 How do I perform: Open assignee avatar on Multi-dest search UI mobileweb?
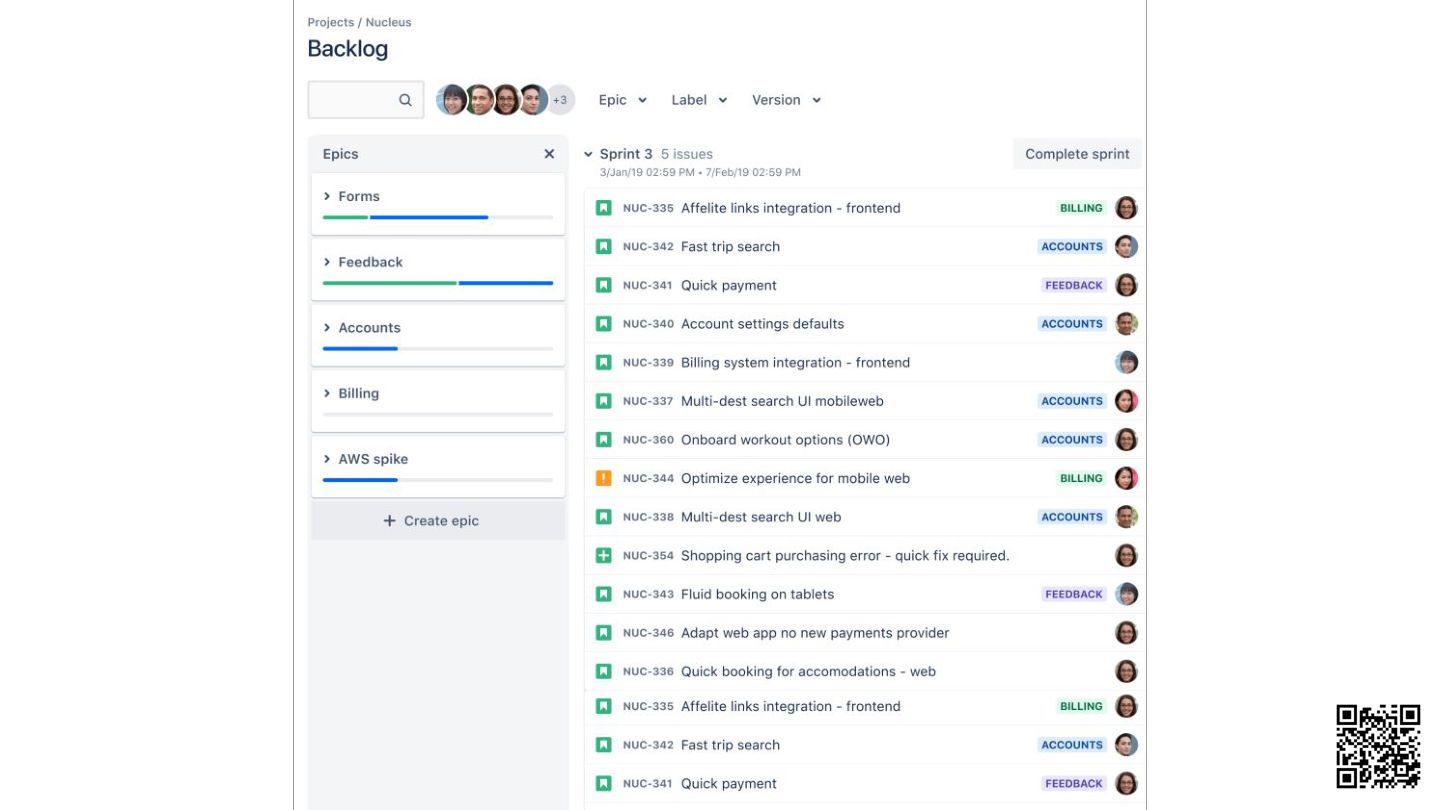(1126, 401)
